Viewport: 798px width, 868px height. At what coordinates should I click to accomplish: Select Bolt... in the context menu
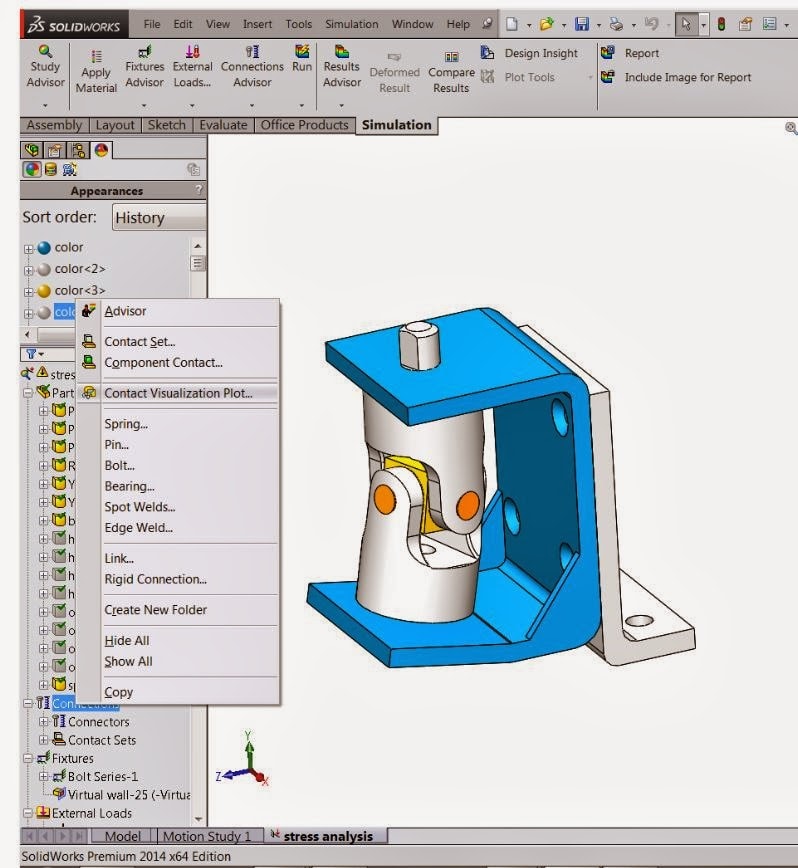click(119, 466)
